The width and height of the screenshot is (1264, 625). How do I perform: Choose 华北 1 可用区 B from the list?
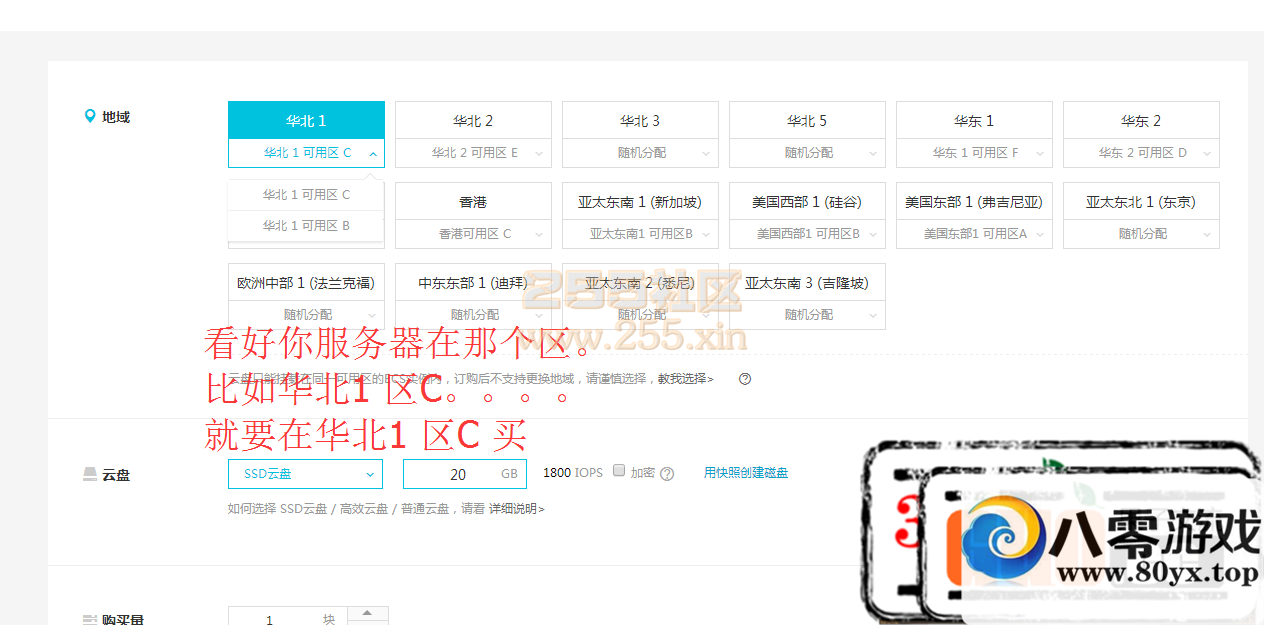click(x=306, y=226)
